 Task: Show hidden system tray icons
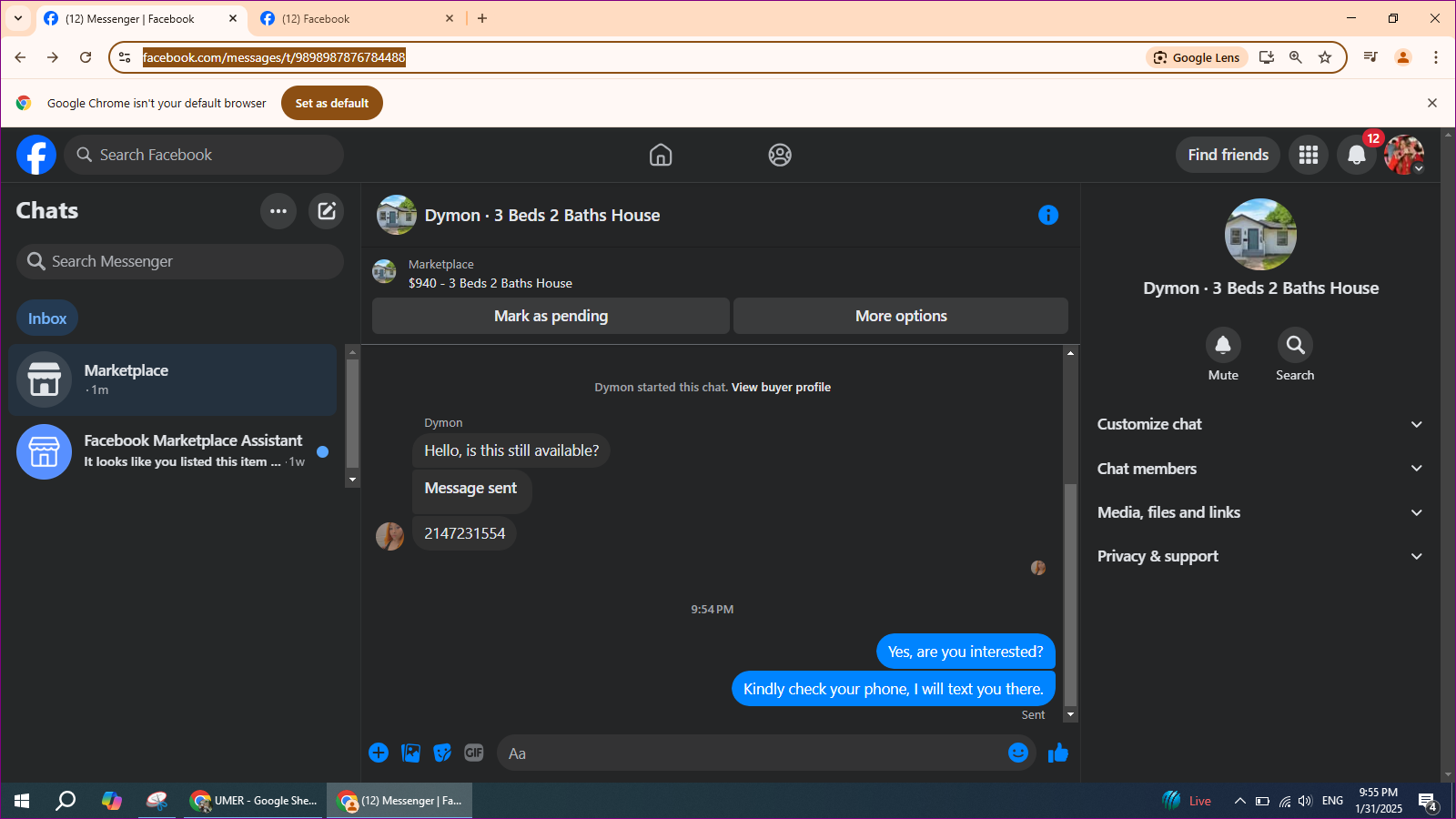pos(1239,801)
